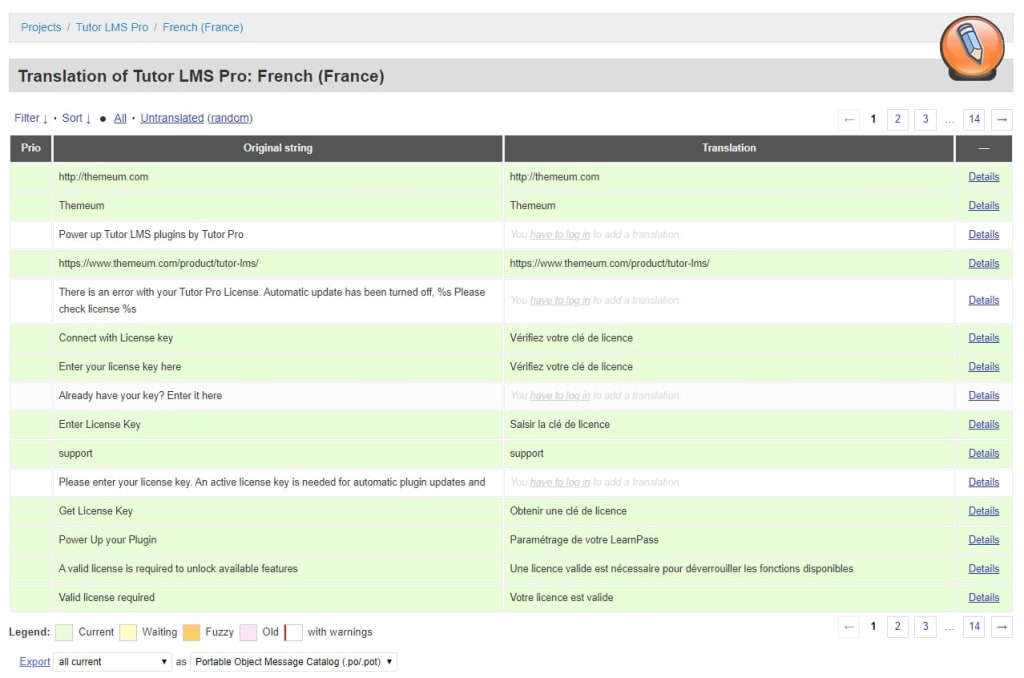Select original string 'Connect with License key'
The height and width of the screenshot is (678, 1024).
click(116, 338)
